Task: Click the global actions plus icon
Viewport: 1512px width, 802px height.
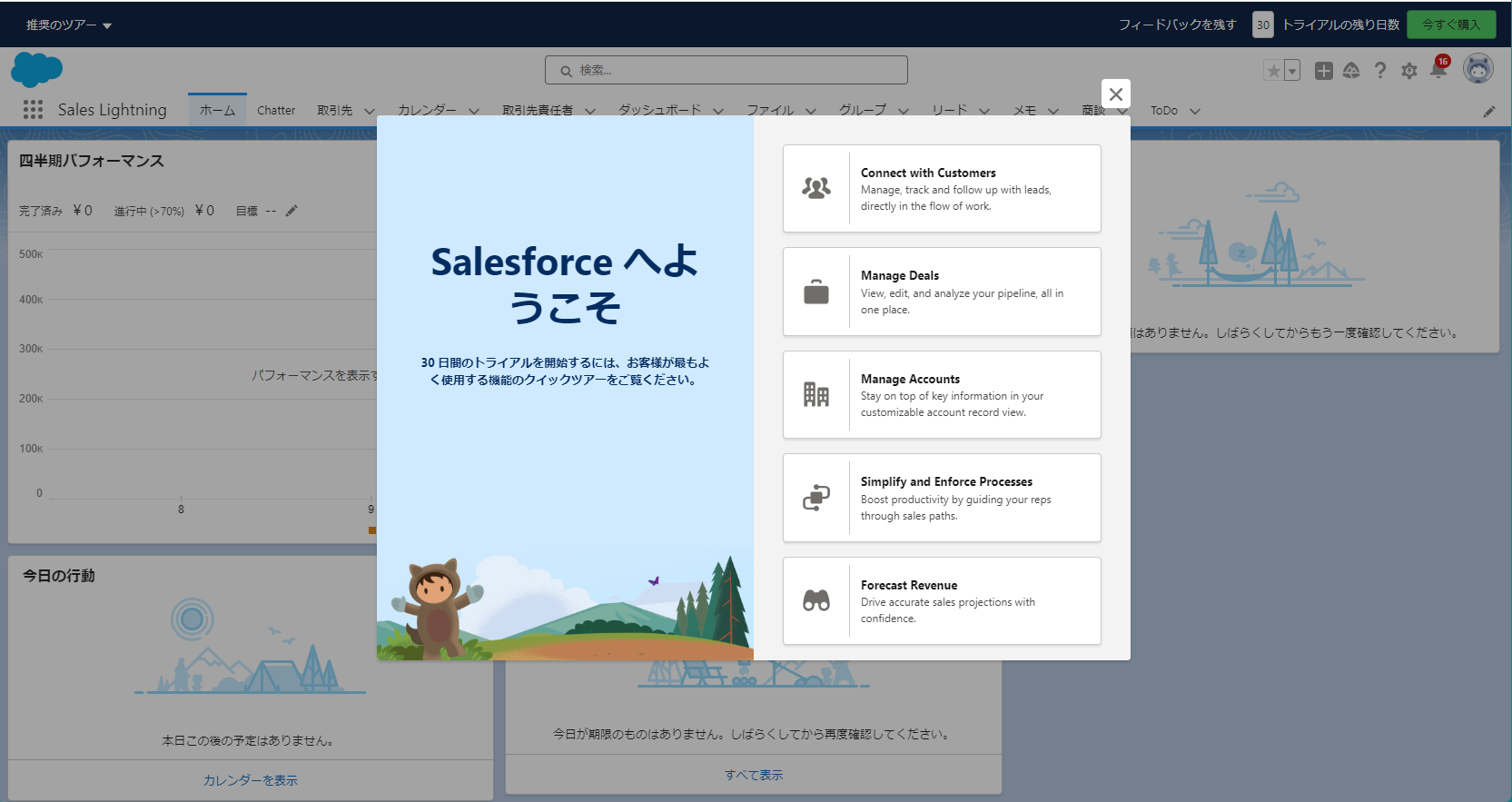Action: (x=1323, y=71)
